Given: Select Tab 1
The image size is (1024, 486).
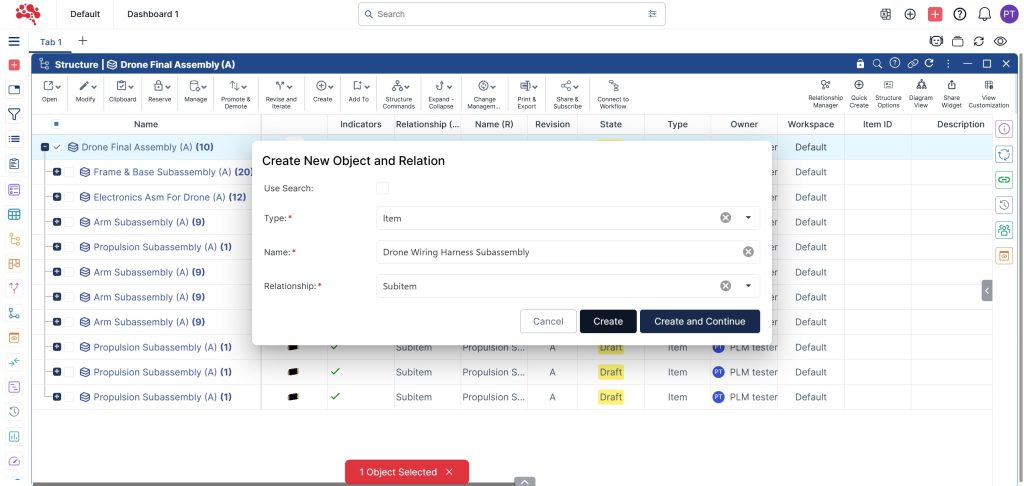Looking at the screenshot, I should click(x=51, y=42).
